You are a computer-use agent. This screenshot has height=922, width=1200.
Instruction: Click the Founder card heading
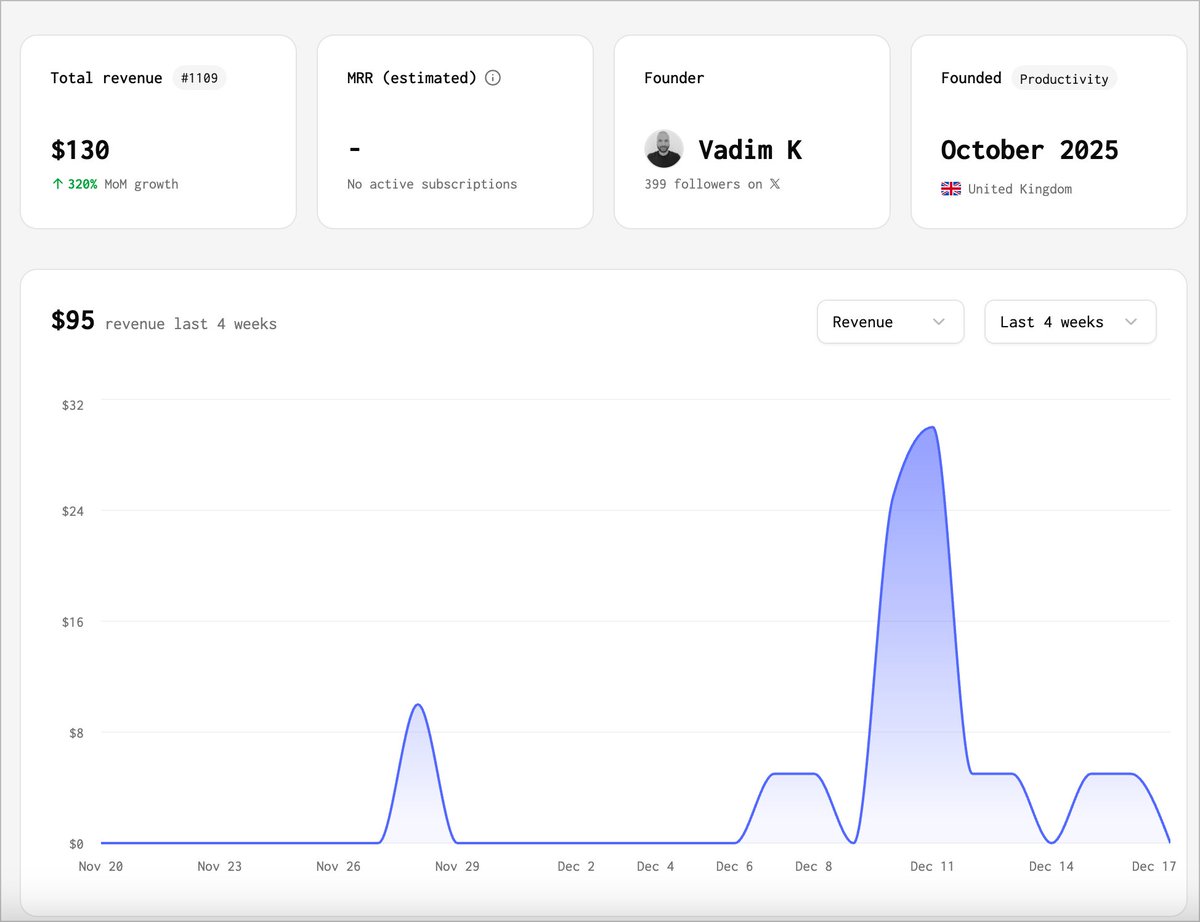point(674,78)
